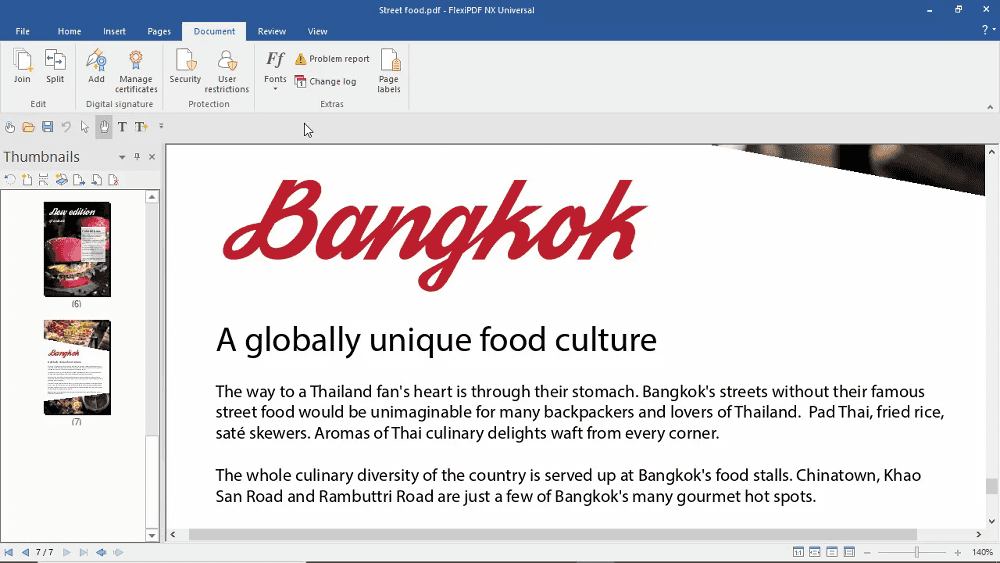Image resolution: width=1000 pixels, height=563 pixels.
Task: Go to the last page
Action: pyautogui.click(x=84, y=552)
